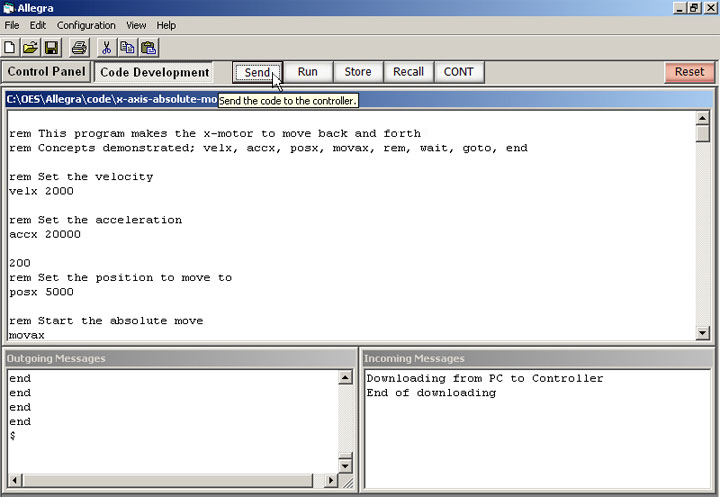The height and width of the screenshot is (497, 720).
Task: Send the code to the controller
Action: [x=257, y=72]
